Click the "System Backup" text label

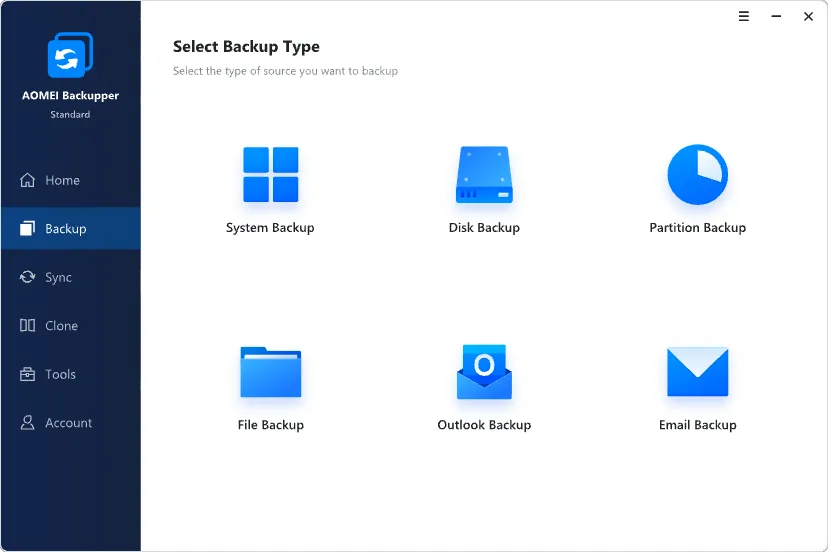coord(270,228)
